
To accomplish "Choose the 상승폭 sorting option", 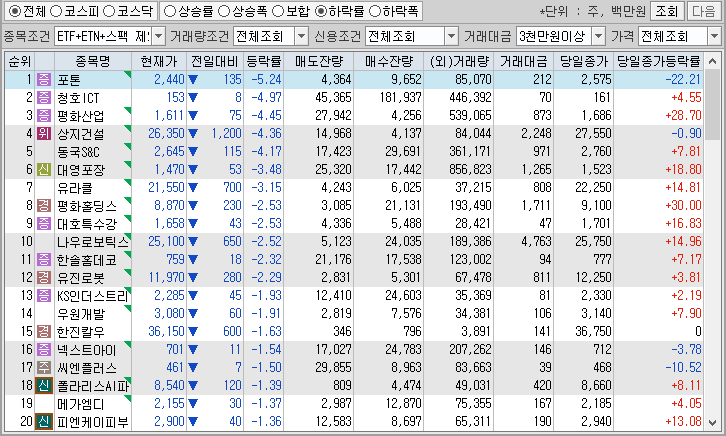I will click(x=224, y=11).
